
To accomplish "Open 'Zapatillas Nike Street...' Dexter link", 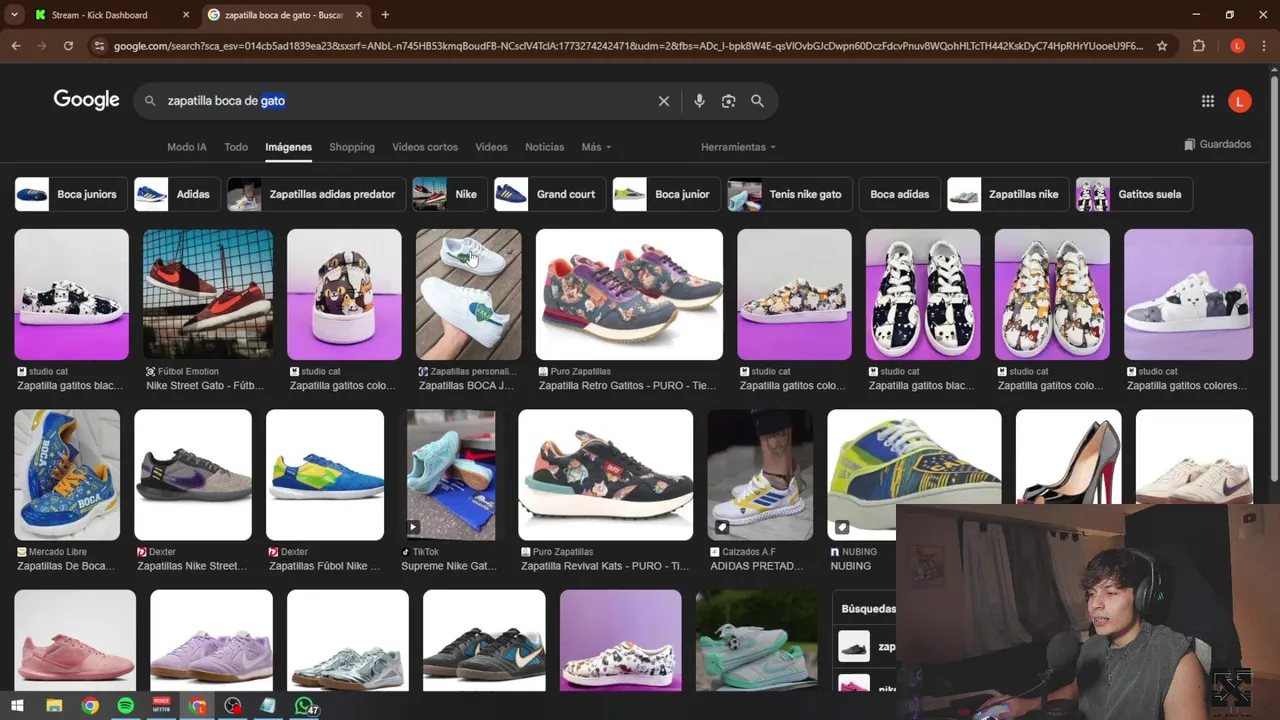I will click(192, 566).
